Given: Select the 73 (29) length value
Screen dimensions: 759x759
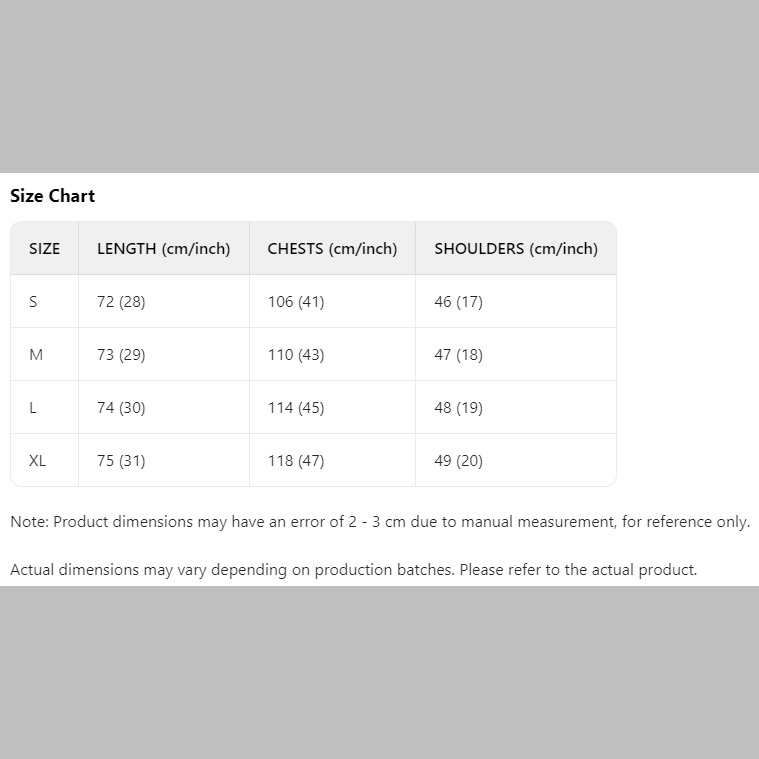Looking at the screenshot, I should (x=121, y=355).
